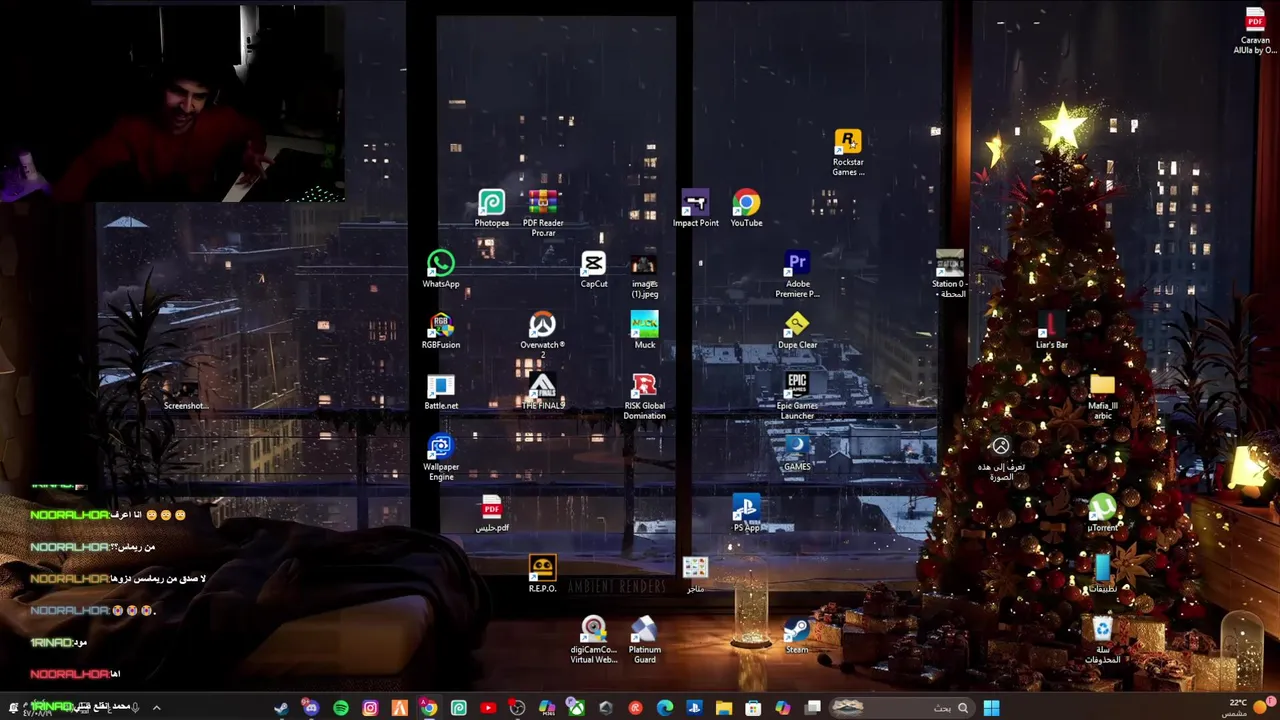Open RISK Global Domination shortcut
1280x720 pixels.
(x=645, y=397)
